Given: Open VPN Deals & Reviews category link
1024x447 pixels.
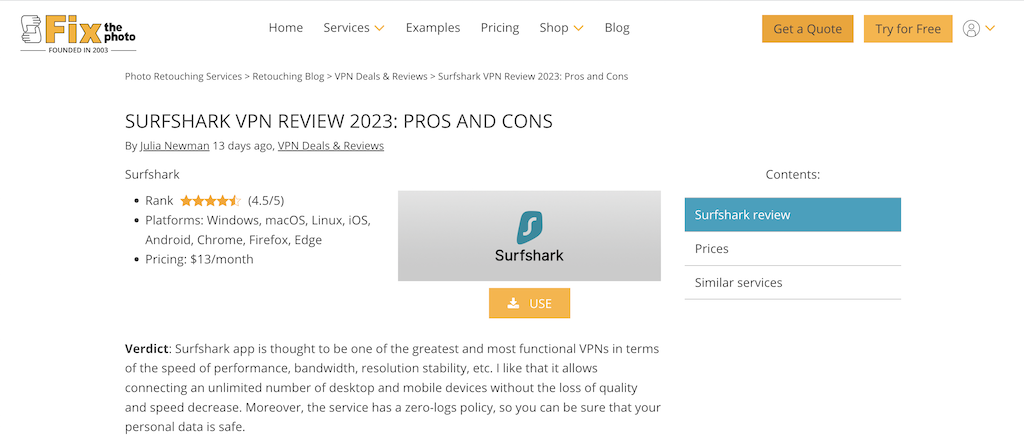Looking at the screenshot, I should pyautogui.click(x=330, y=146).
